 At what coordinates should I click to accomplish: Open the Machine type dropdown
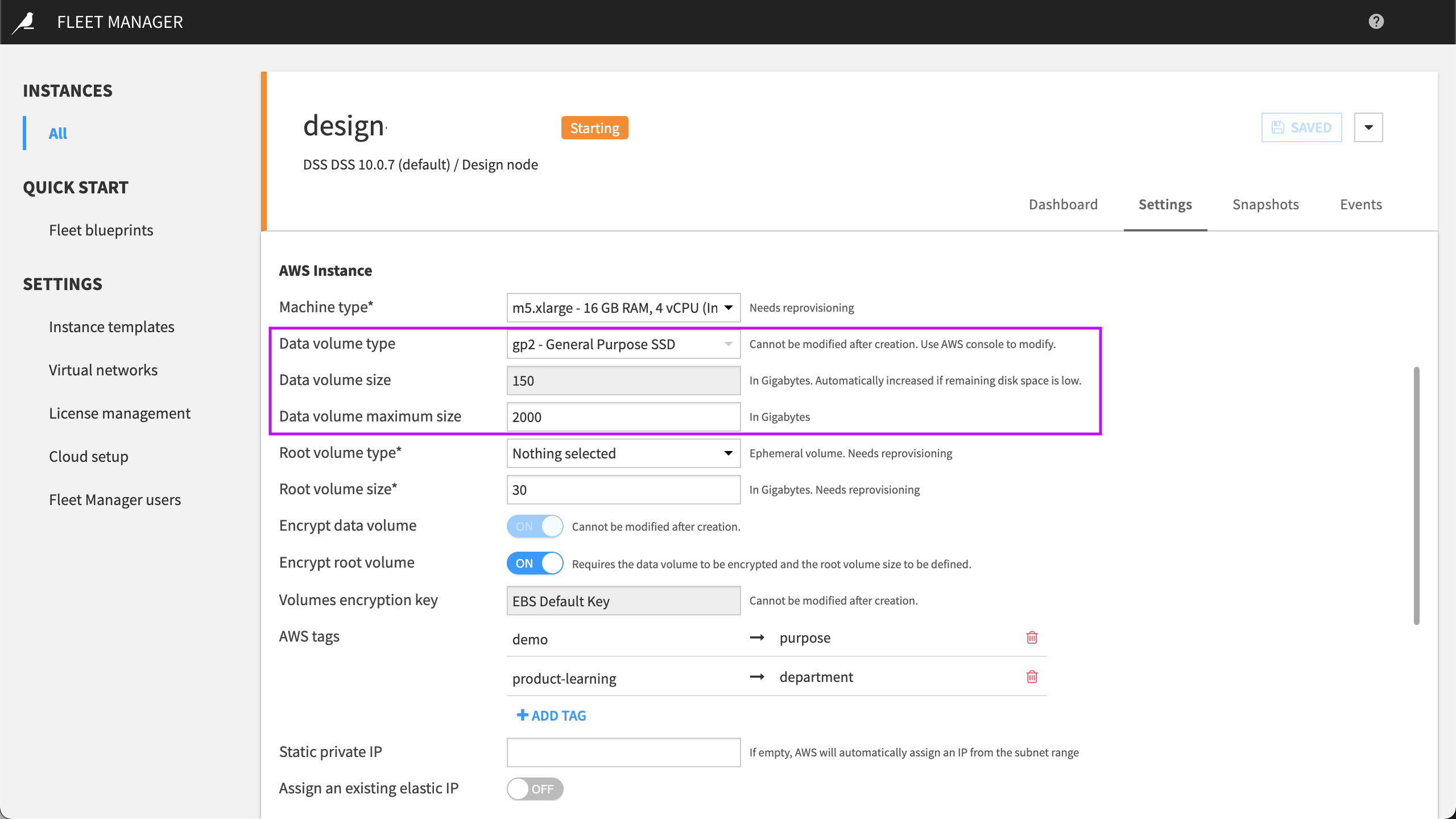tap(728, 308)
